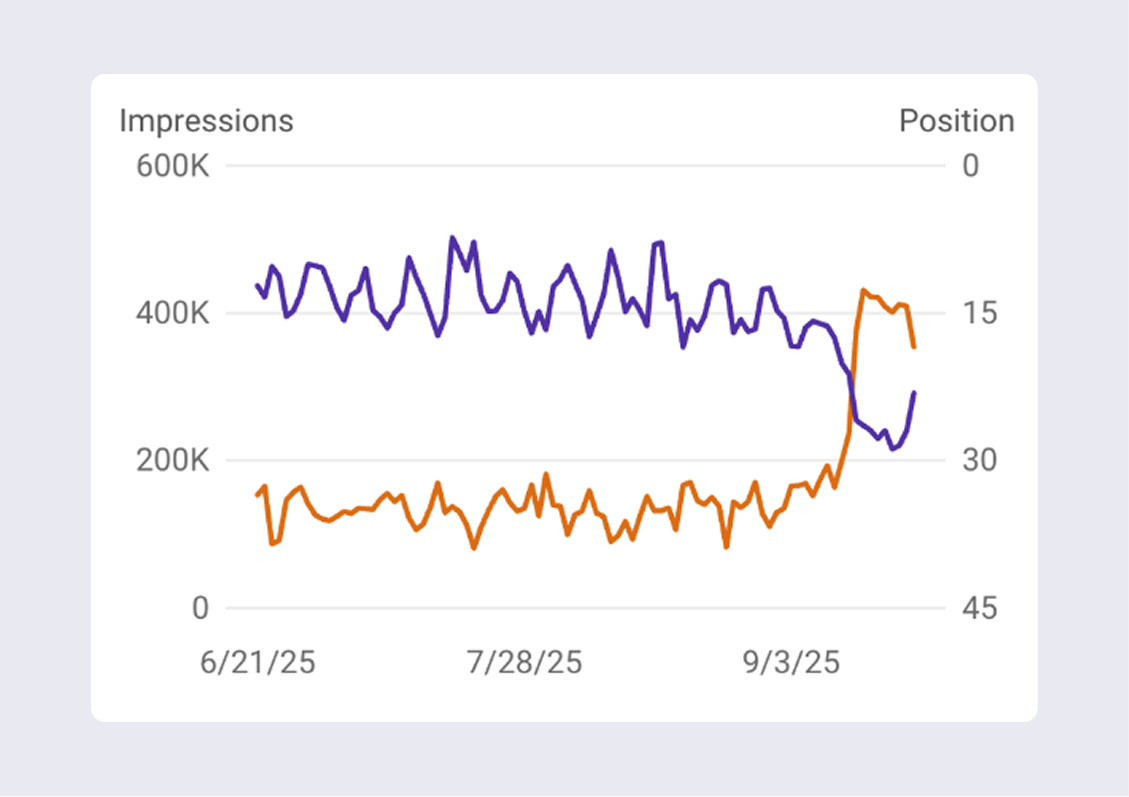The image size is (1129, 797).
Task: Click the leftmost point of orange line
Action: [x=257, y=495]
